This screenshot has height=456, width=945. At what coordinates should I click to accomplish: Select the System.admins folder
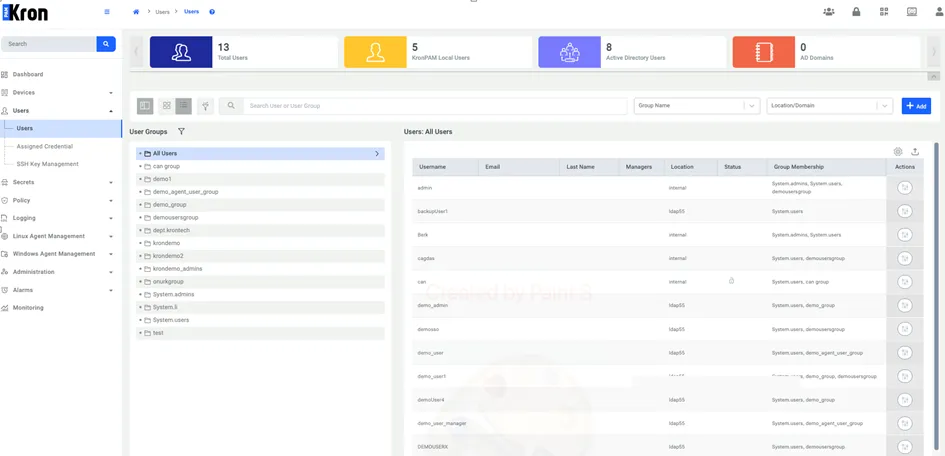point(260,295)
